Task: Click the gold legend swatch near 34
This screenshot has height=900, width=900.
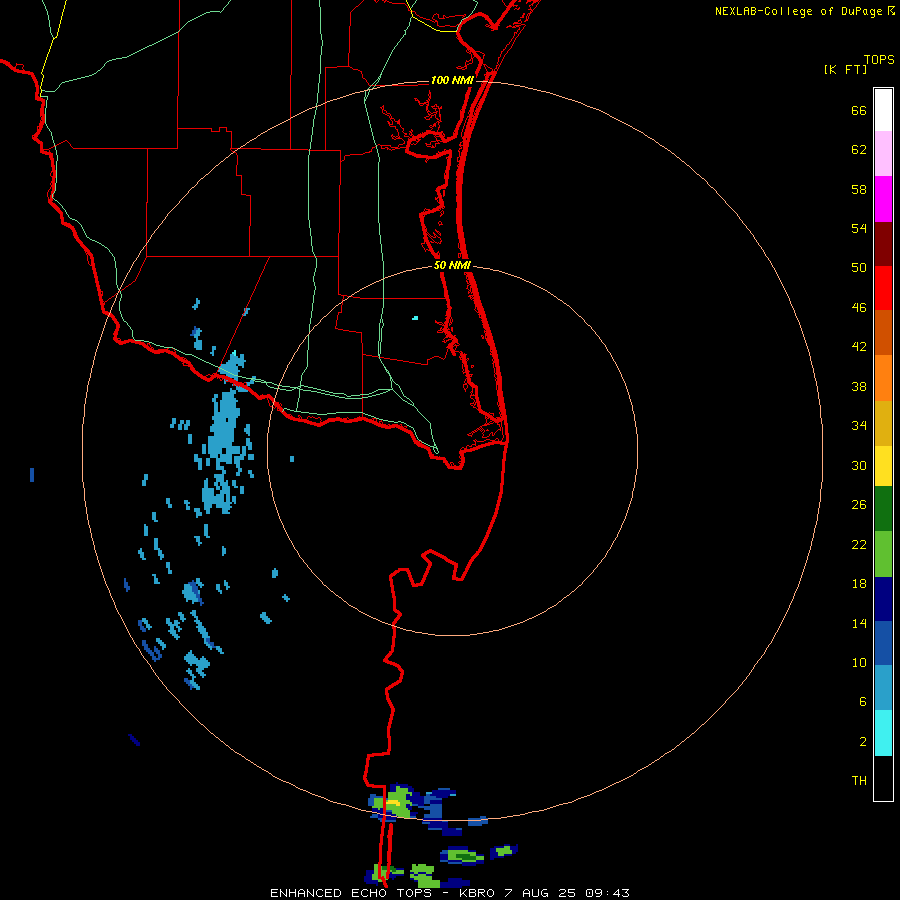Action: (883, 423)
